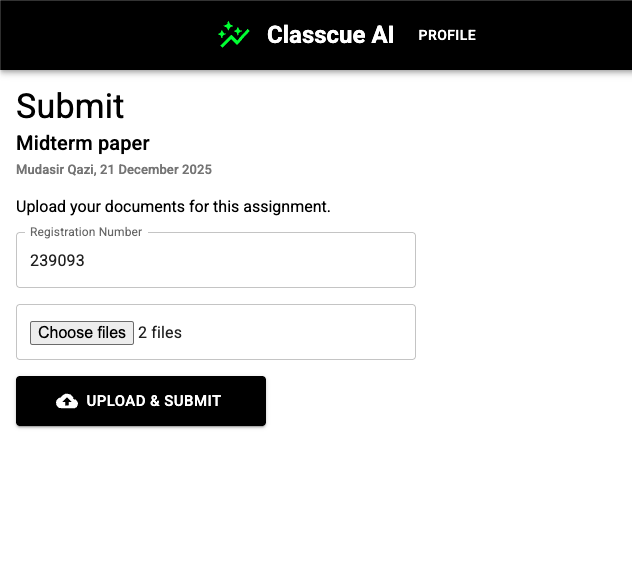Screen dimensions: 632x564
Task: Click the Classcue AI brand title
Action: 330,35
